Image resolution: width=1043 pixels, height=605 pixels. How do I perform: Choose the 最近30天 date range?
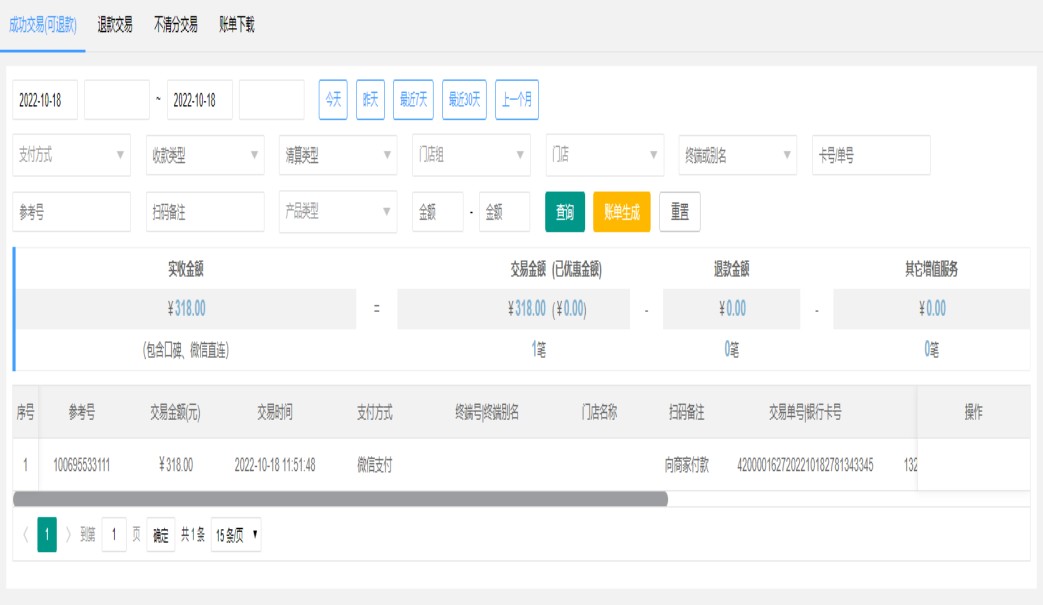point(464,100)
